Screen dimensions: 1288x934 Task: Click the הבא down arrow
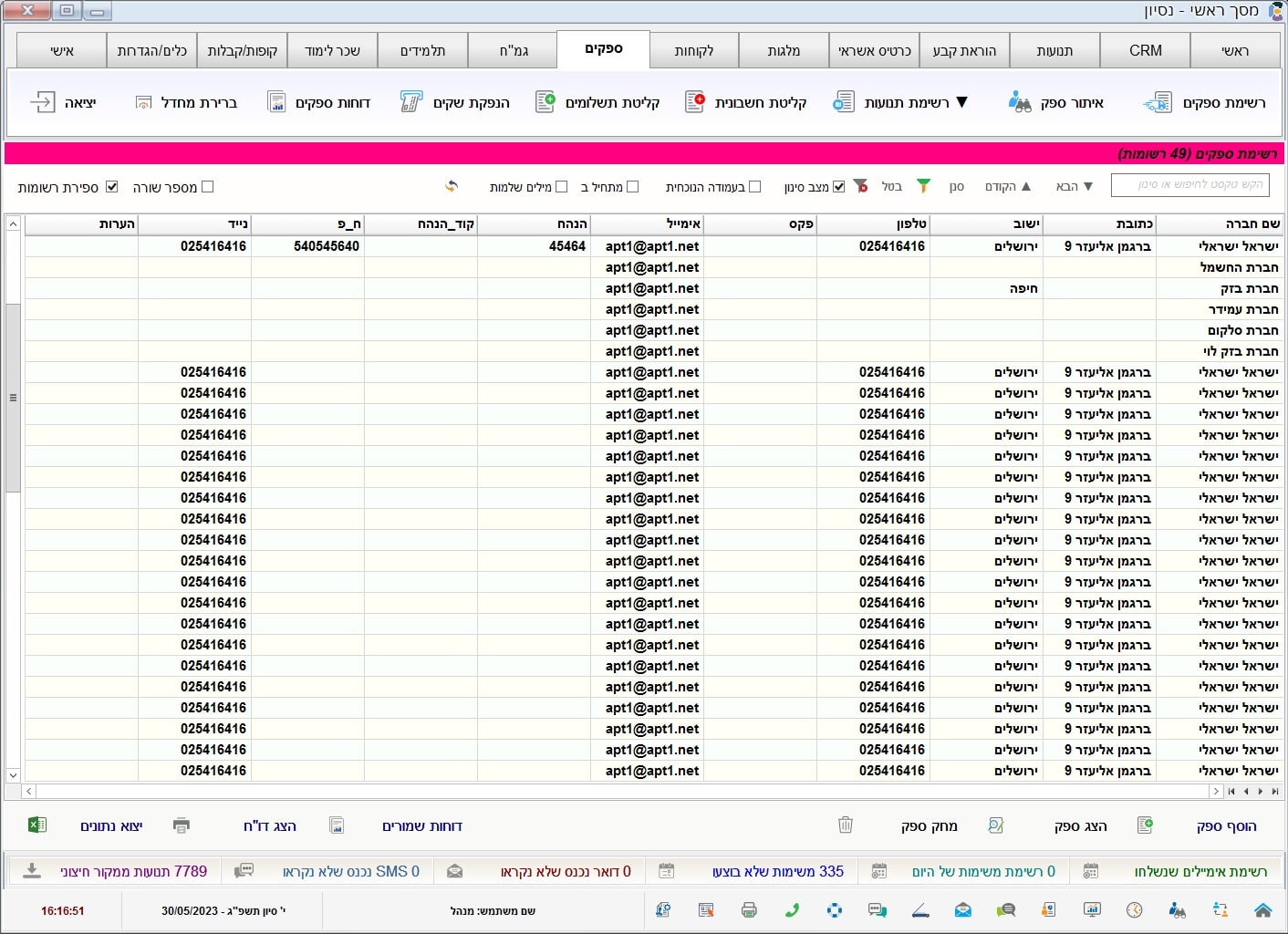pos(1087,187)
